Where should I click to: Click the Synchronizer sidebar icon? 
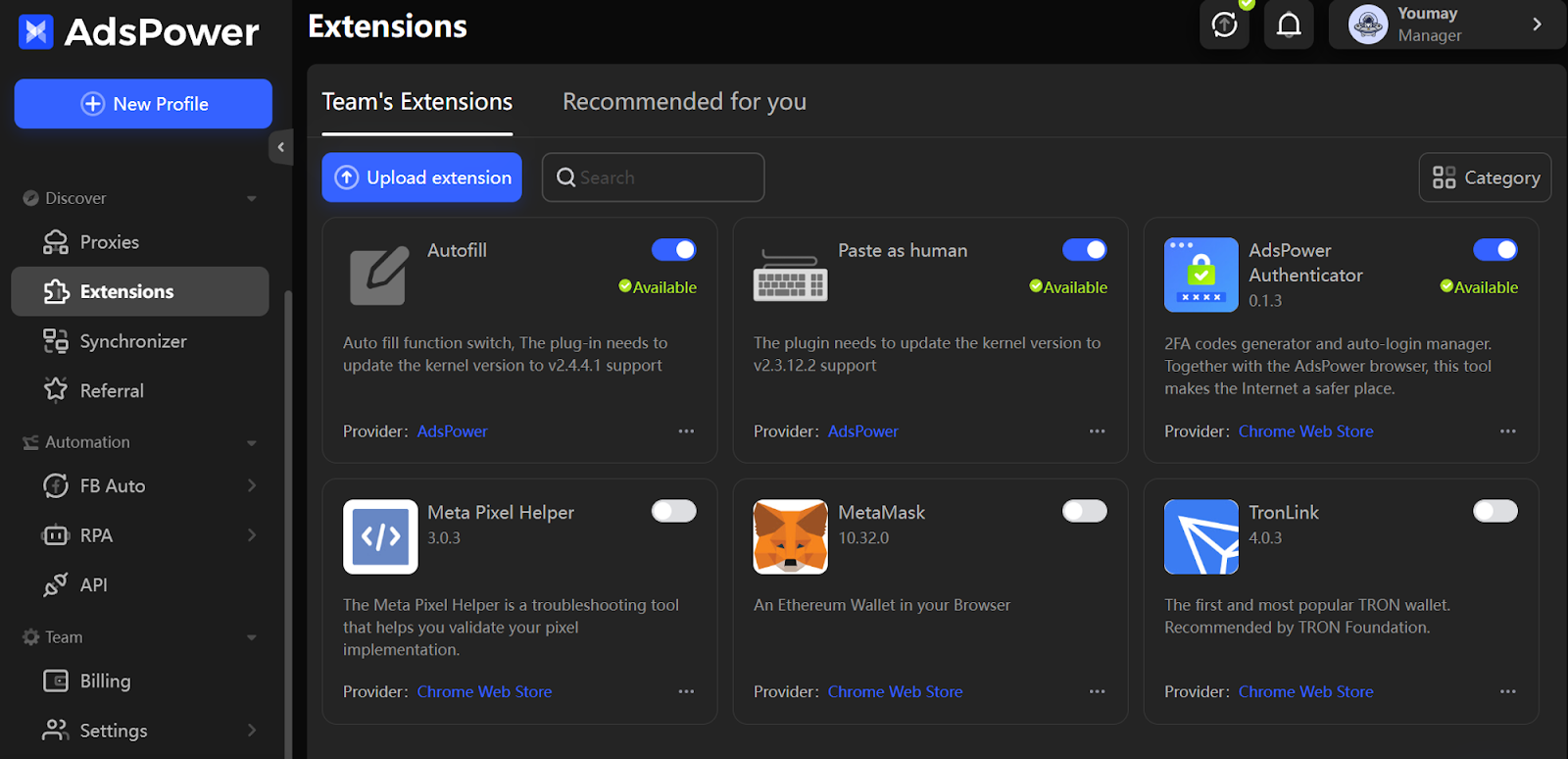[56, 341]
